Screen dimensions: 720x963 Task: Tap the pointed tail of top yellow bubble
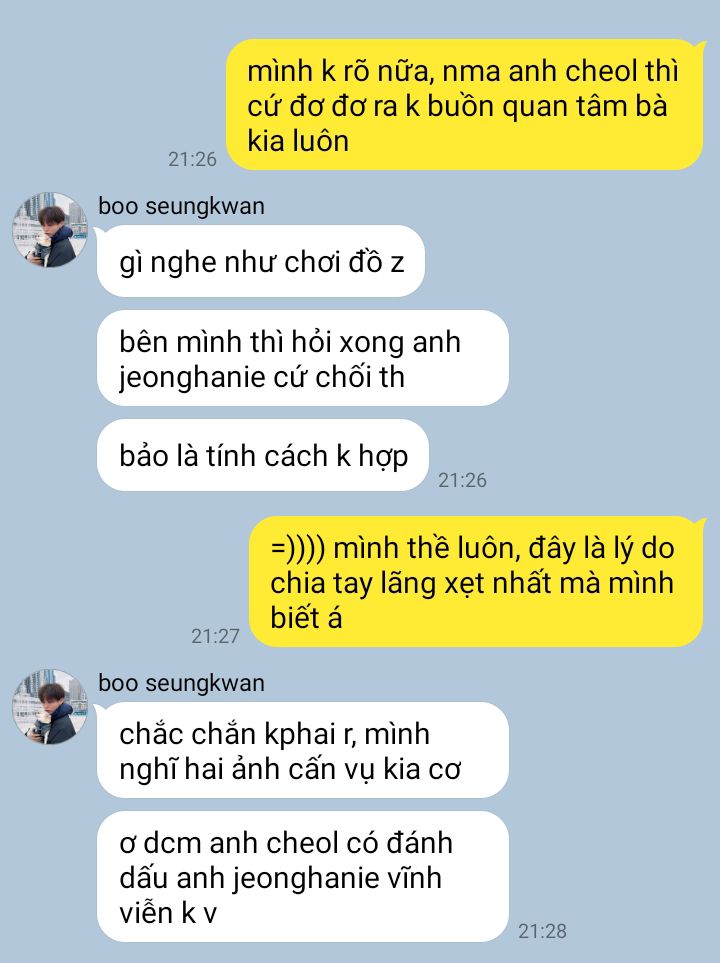(x=698, y=45)
